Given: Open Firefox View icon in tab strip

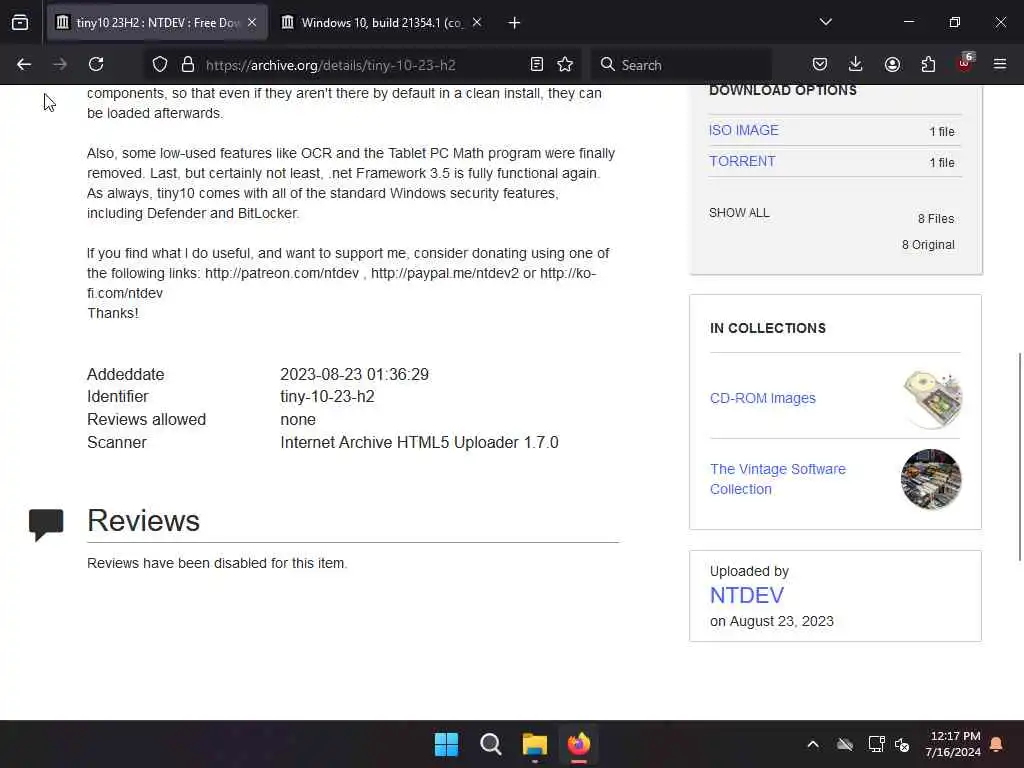Looking at the screenshot, I should [20, 23].
